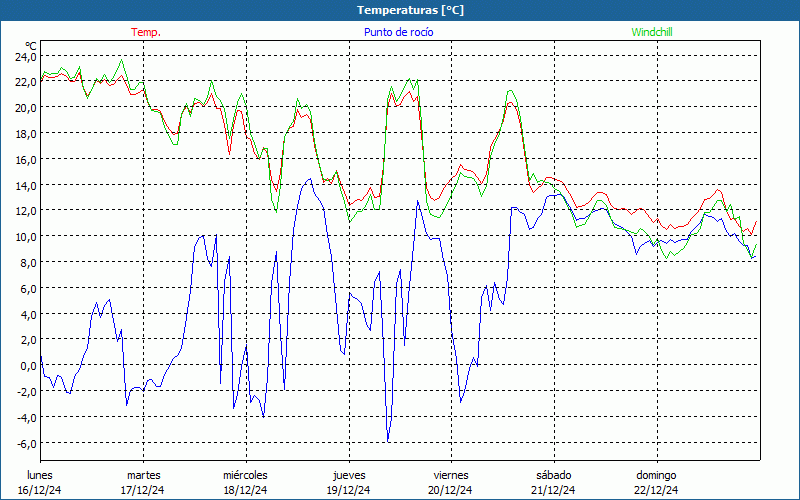The width and height of the screenshot is (800, 500).
Task: Click the '2,0' y-axis value
Action: 28,340
